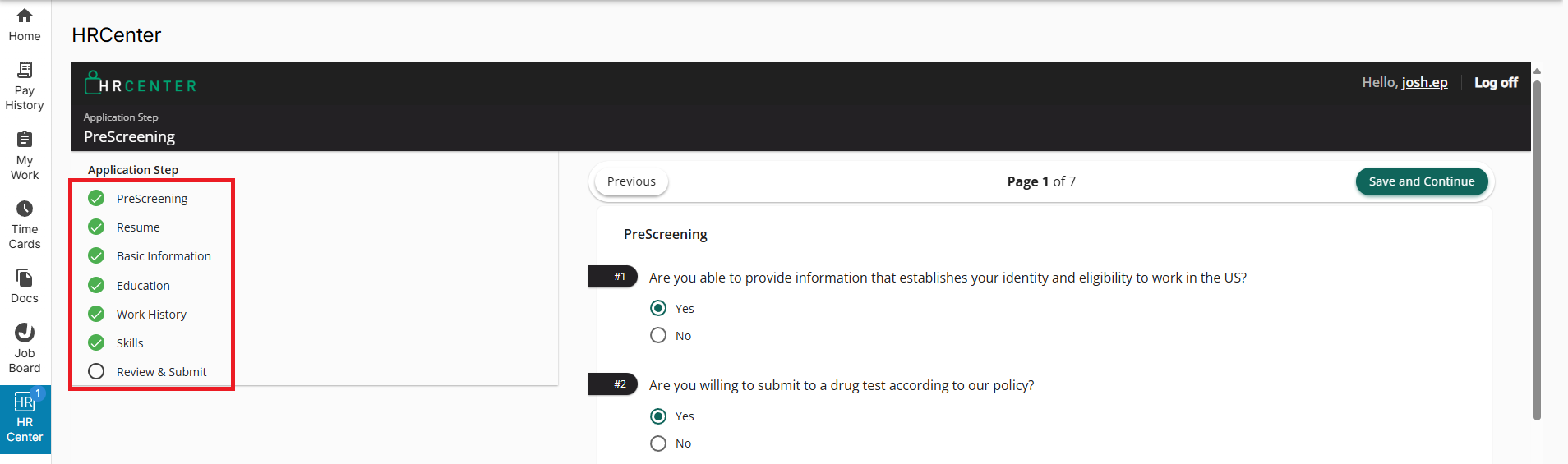Click the HRCenter logo in header
1568x464 pixels.
click(x=141, y=84)
